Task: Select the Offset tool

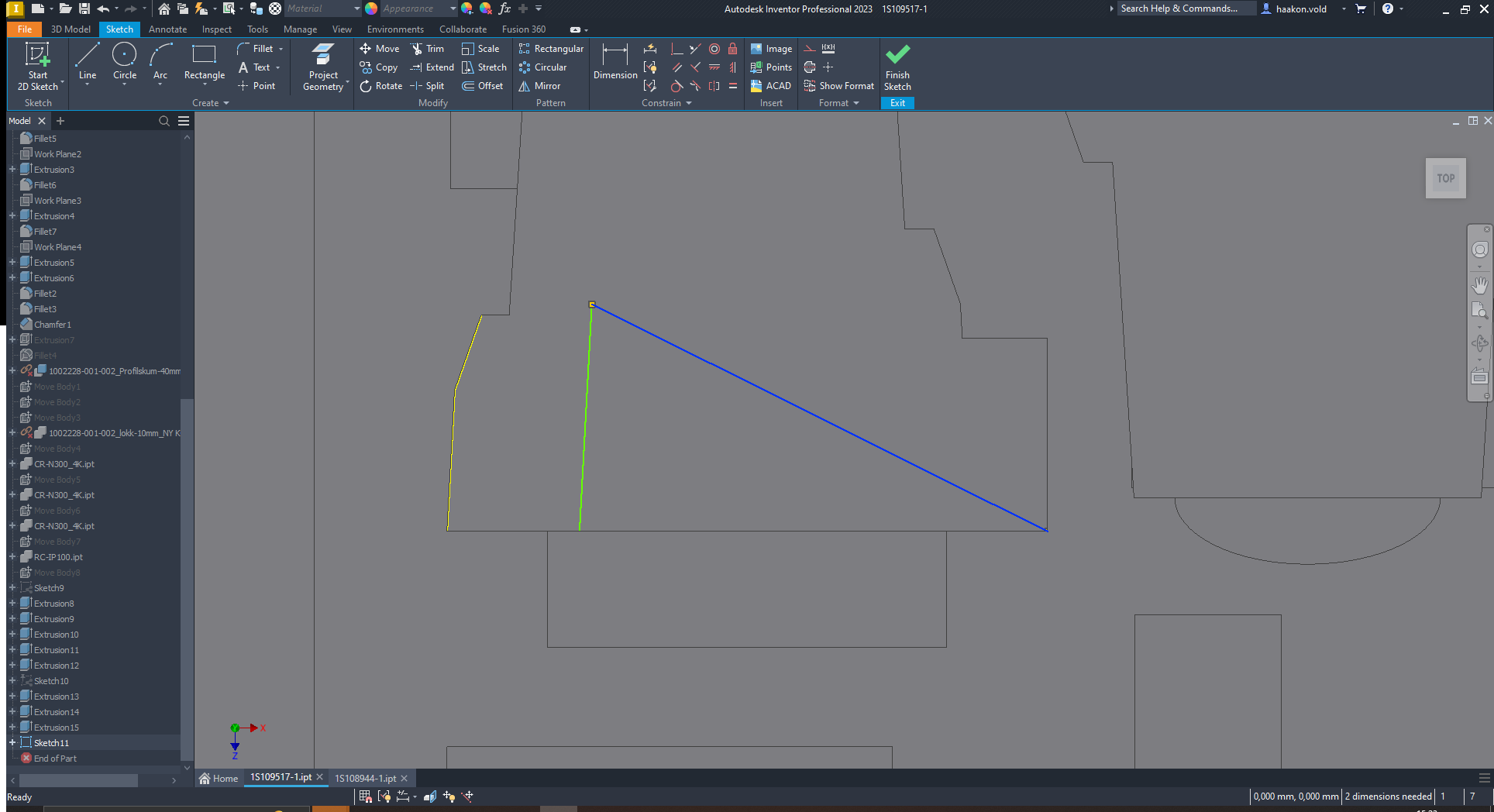Action: [x=483, y=86]
